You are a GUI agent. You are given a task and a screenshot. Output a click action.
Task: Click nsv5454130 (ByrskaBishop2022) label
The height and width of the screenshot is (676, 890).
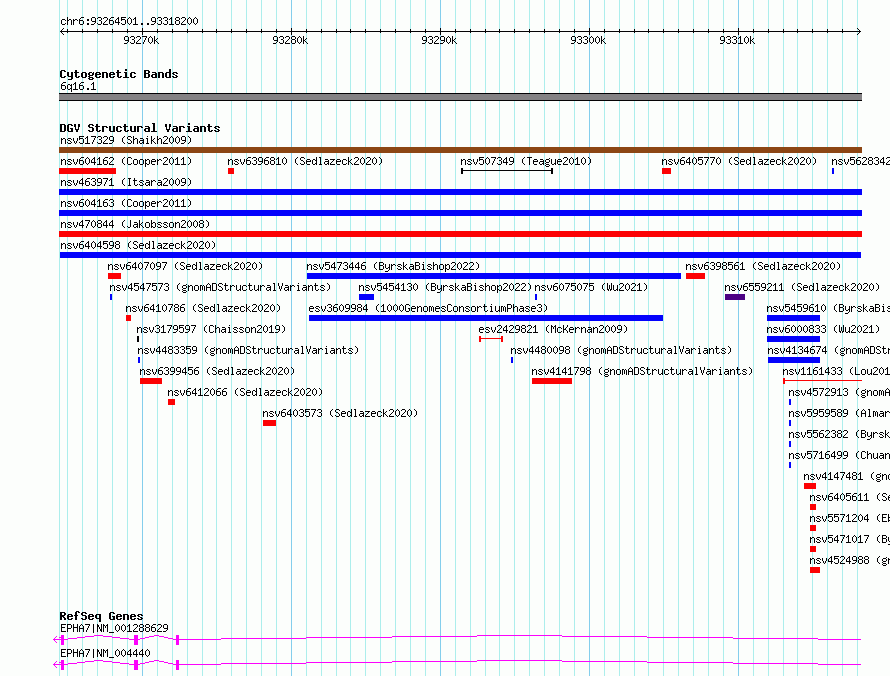tap(445, 287)
